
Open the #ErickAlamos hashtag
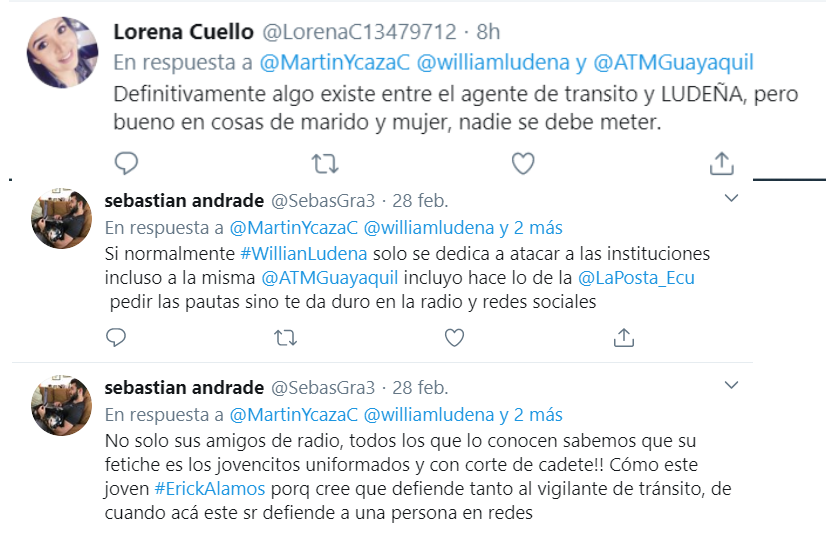[x=210, y=489]
